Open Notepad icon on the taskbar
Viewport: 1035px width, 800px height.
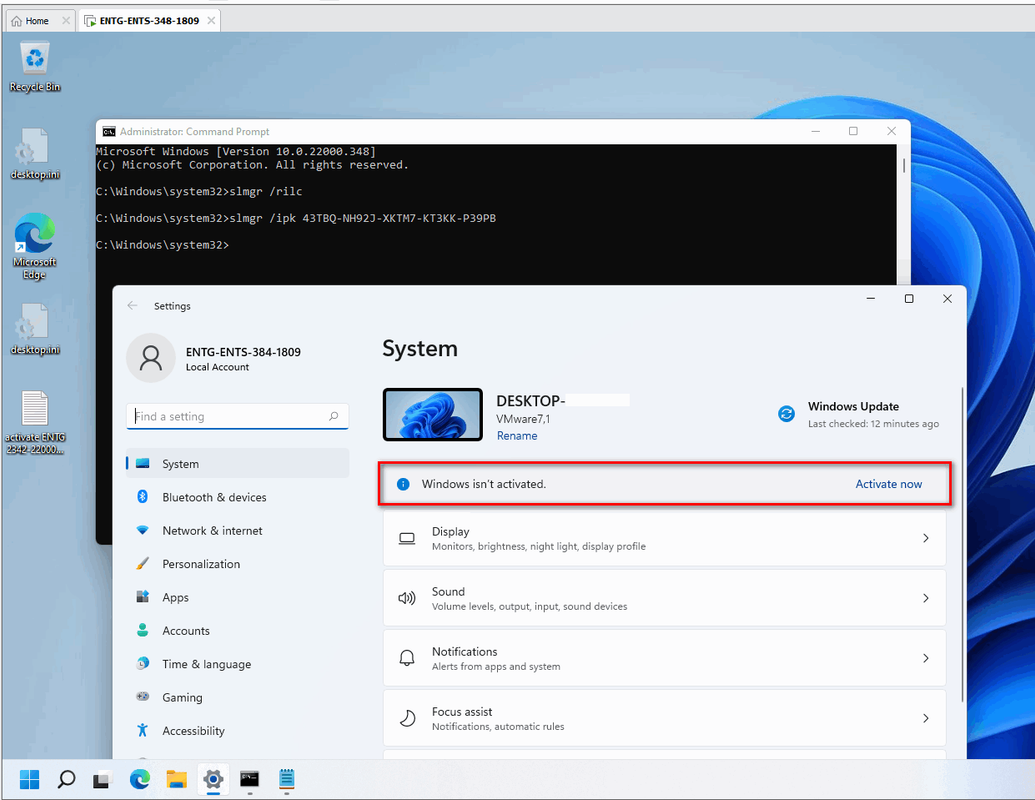(x=286, y=780)
